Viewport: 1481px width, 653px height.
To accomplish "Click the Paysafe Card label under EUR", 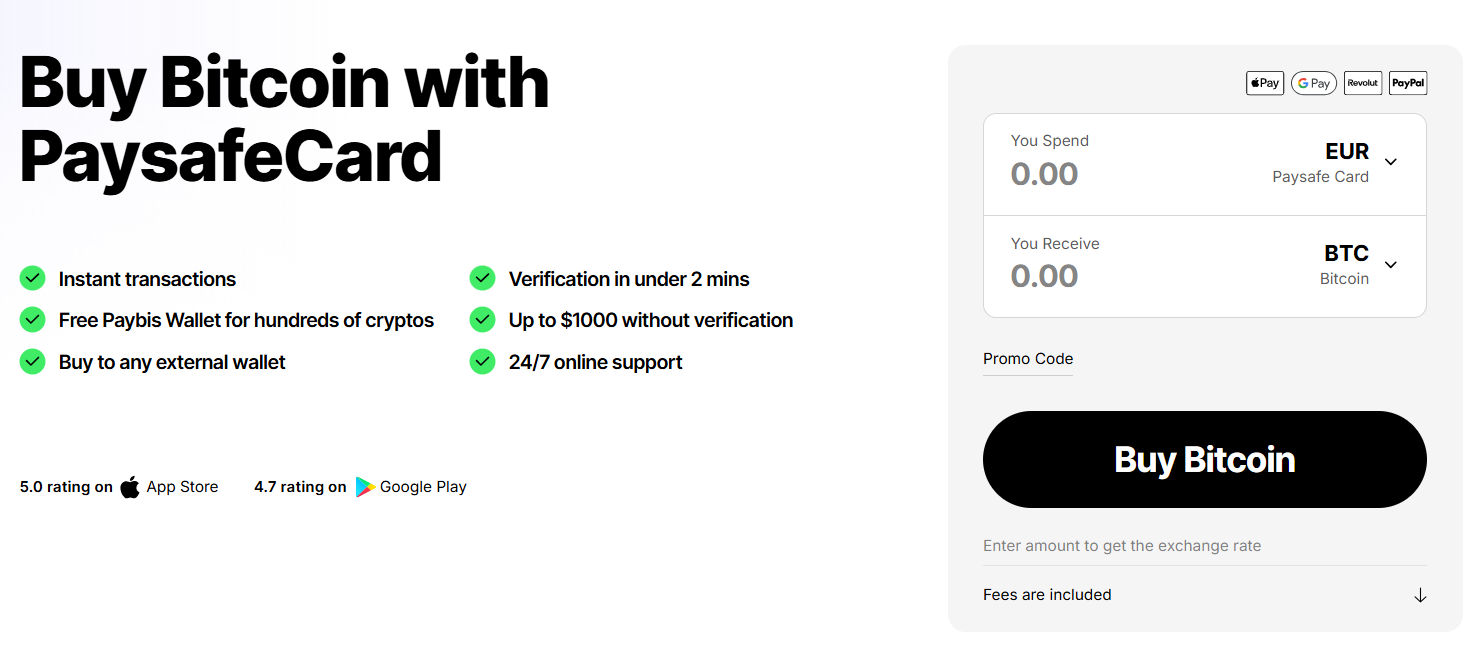I will (x=1320, y=176).
